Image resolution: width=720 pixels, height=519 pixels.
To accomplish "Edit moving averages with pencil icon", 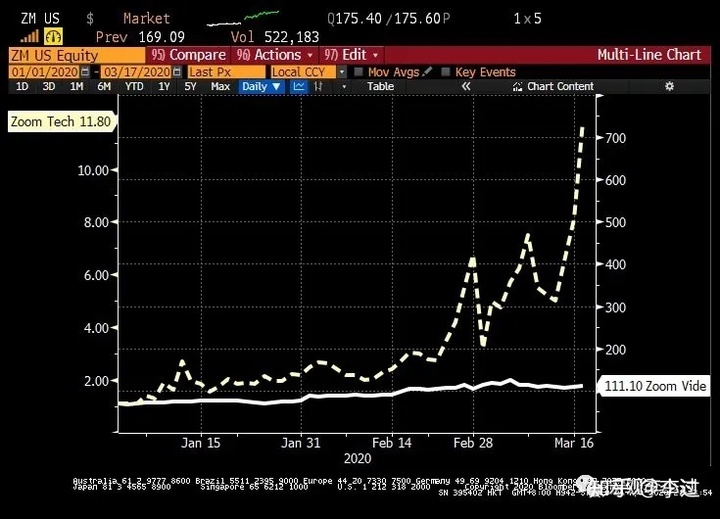I will (x=428, y=72).
